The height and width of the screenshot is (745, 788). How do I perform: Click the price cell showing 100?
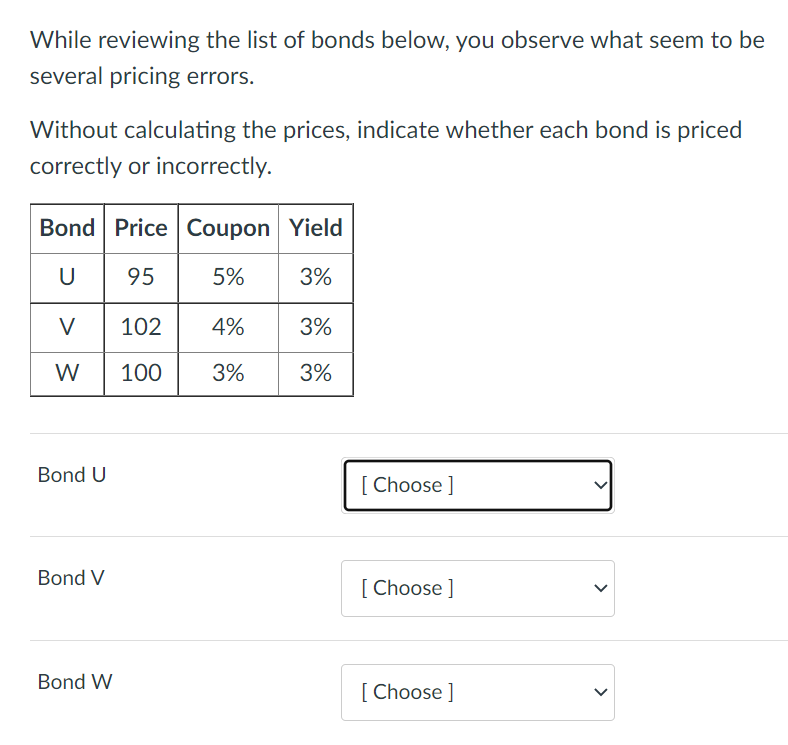141,374
